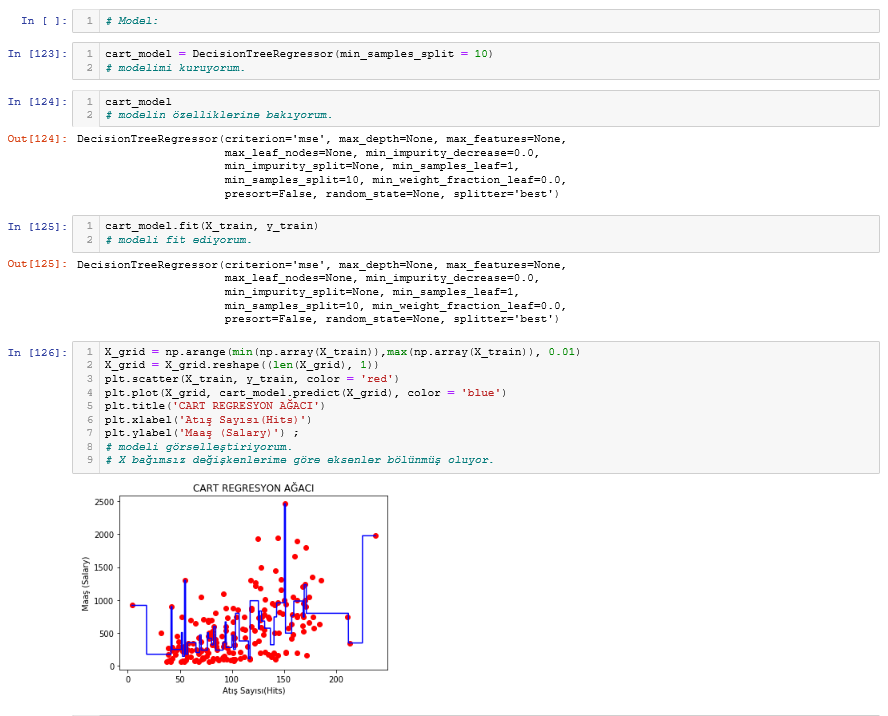The image size is (888, 716).
Task: Click the 'X_grid = np.arange(' code line
Action: pyautogui.click(x=343, y=352)
